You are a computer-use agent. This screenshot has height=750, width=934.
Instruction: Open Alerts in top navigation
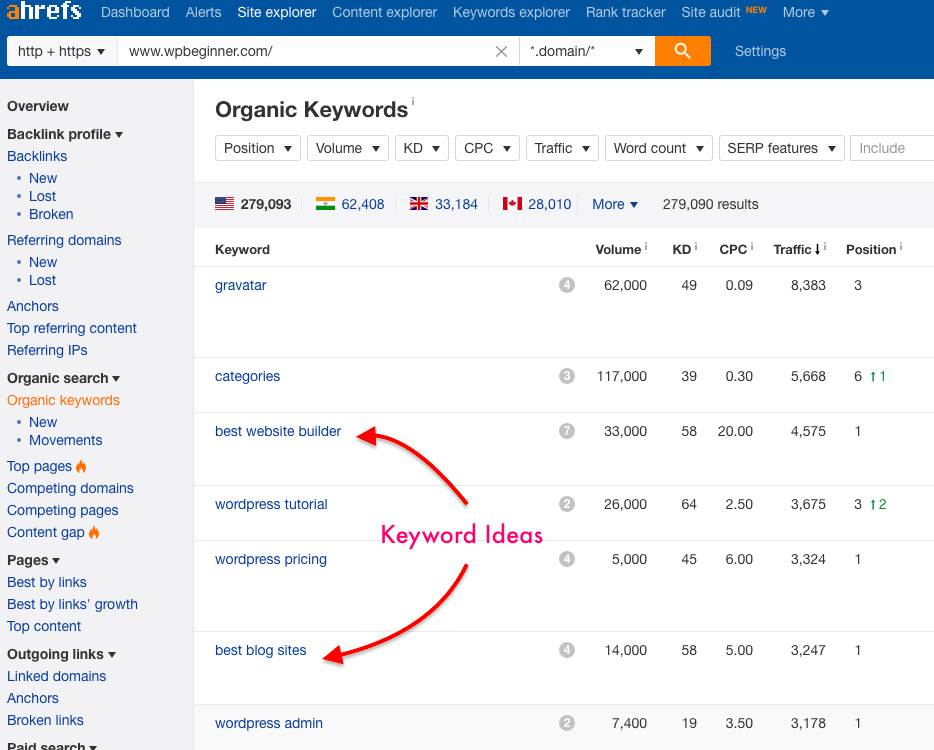[203, 13]
